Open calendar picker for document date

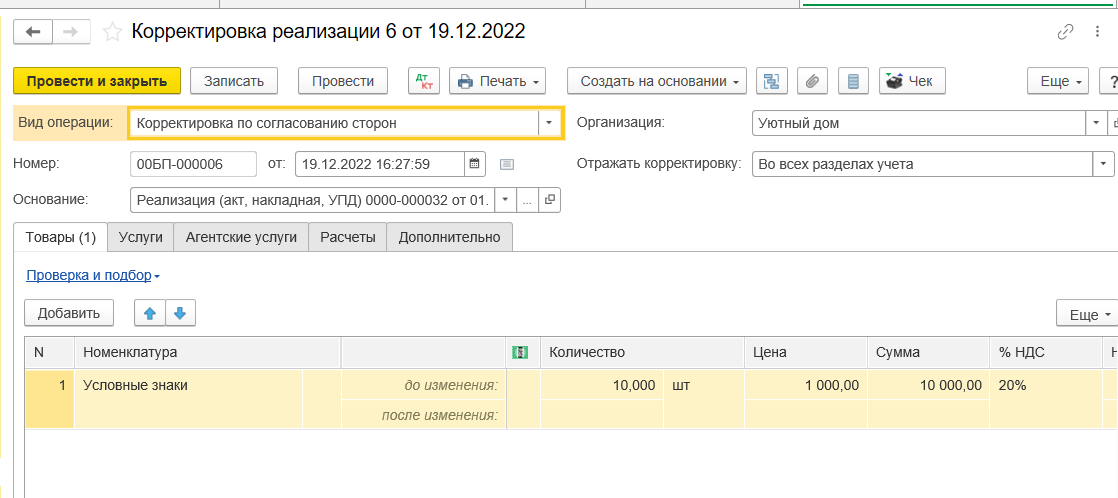pos(476,164)
